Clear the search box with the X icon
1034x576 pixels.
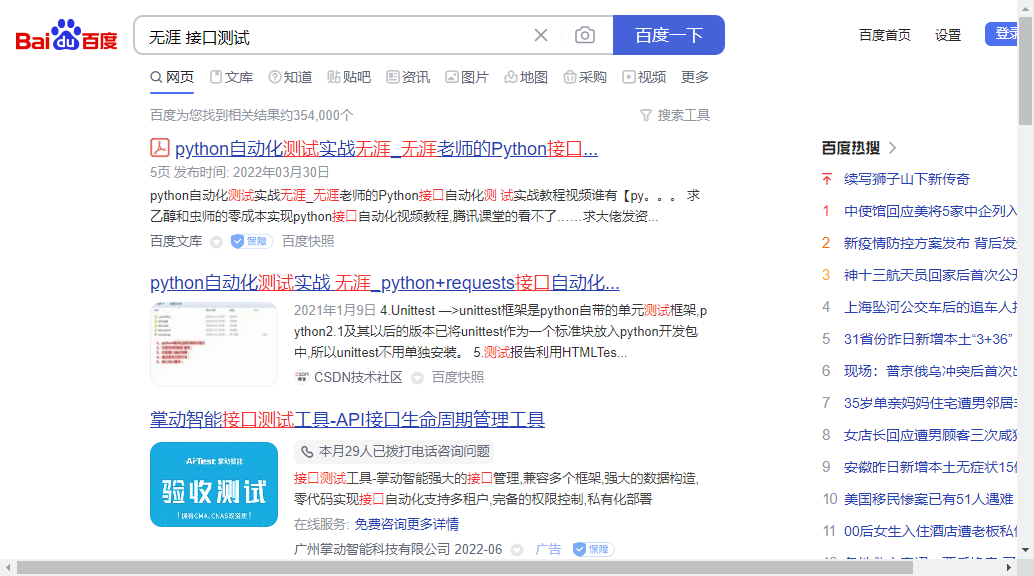coord(541,35)
